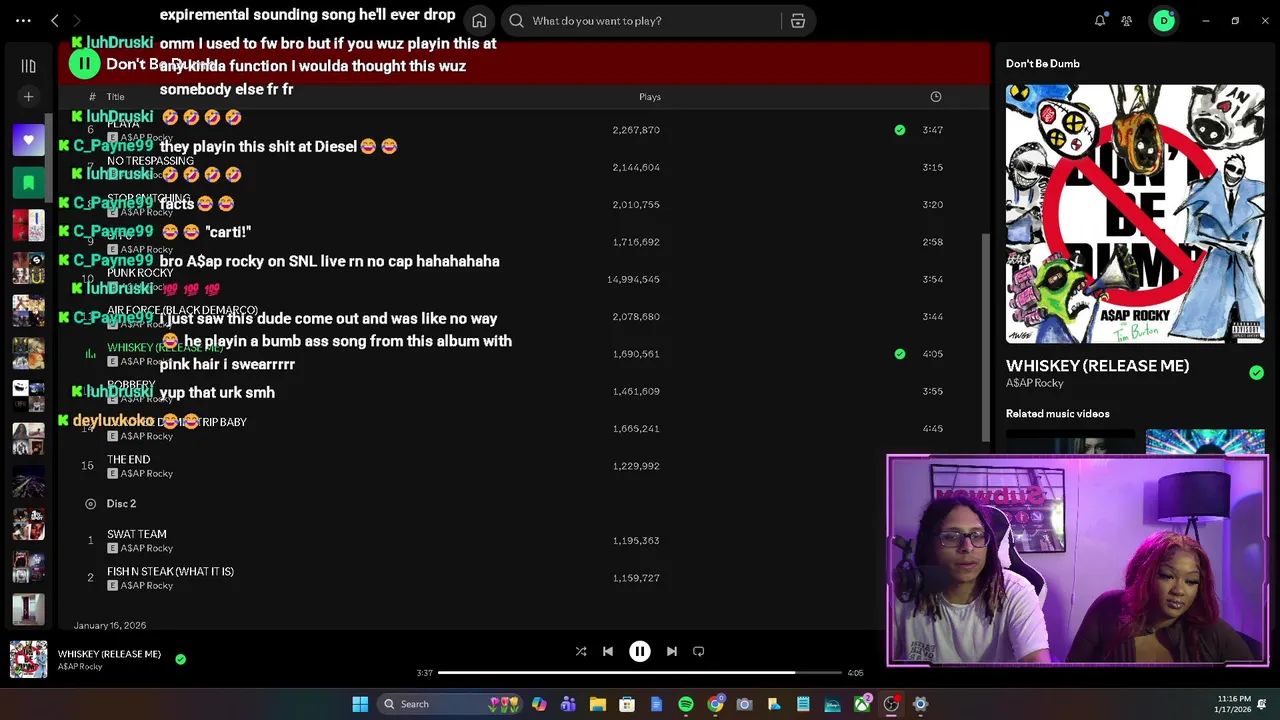Click the 4:45 track duration

933,429
